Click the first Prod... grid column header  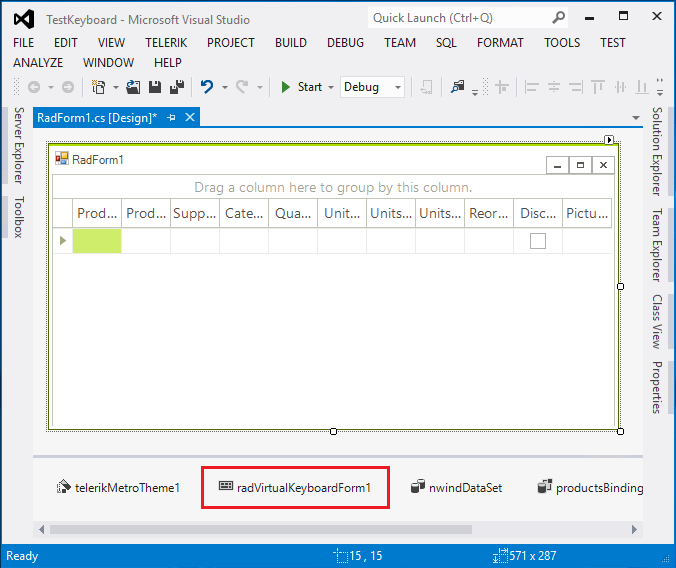[x=97, y=213]
